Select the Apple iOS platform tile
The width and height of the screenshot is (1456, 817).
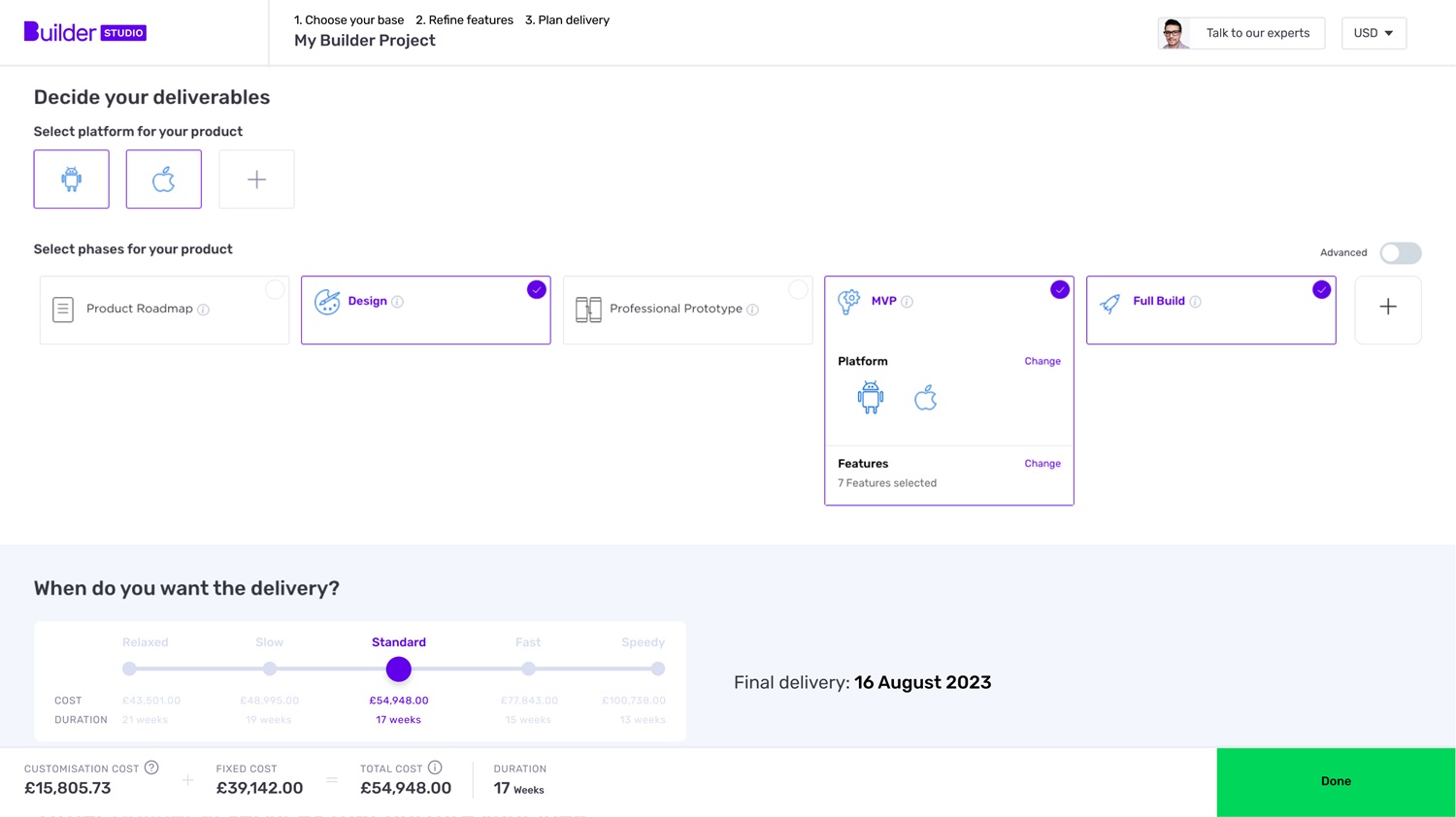(164, 179)
